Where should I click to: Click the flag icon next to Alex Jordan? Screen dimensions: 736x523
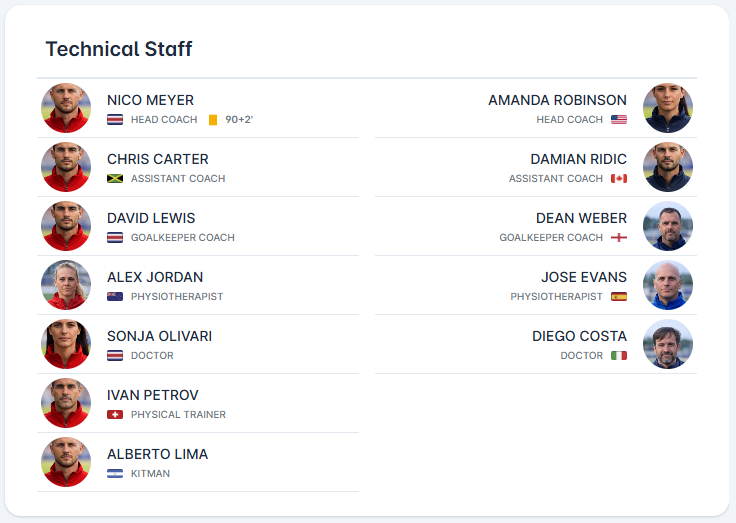[115, 297]
